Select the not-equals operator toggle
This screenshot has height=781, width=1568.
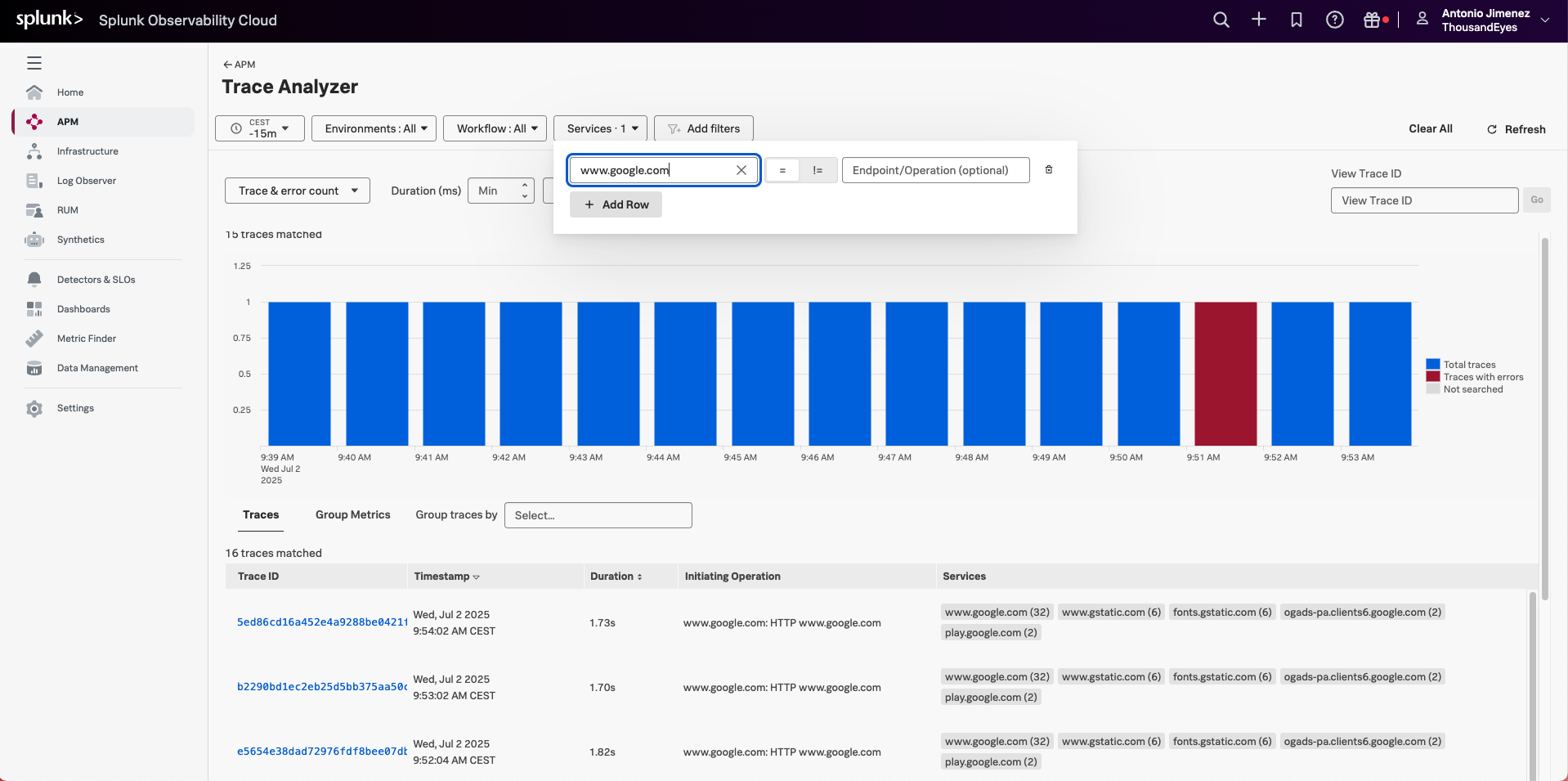[x=818, y=170]
